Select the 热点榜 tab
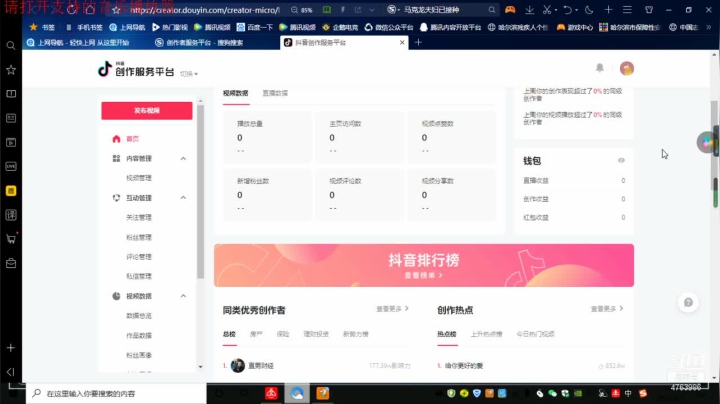The width and height of the screenshot is (720, 404). coord(447,334)
